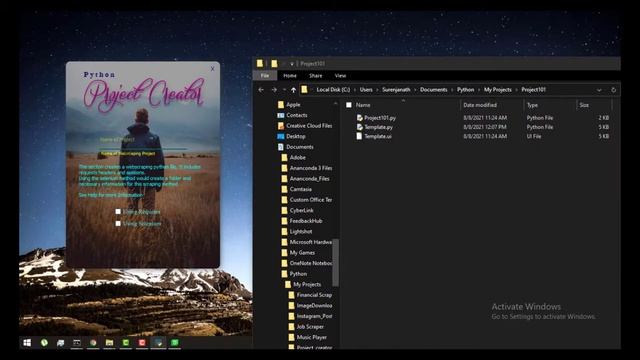640x360 pixels.
Task: Switch to the Home ribbon tab
Action: tap(290, 76)
